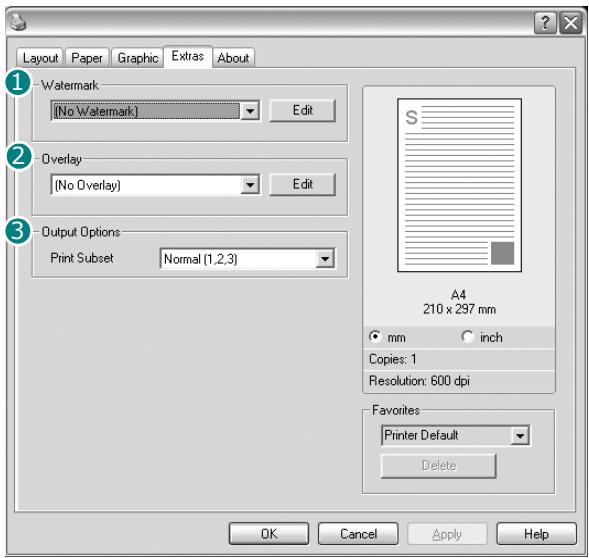Select the inch unit radio button
589x558 pixels.
pos(468,336)
